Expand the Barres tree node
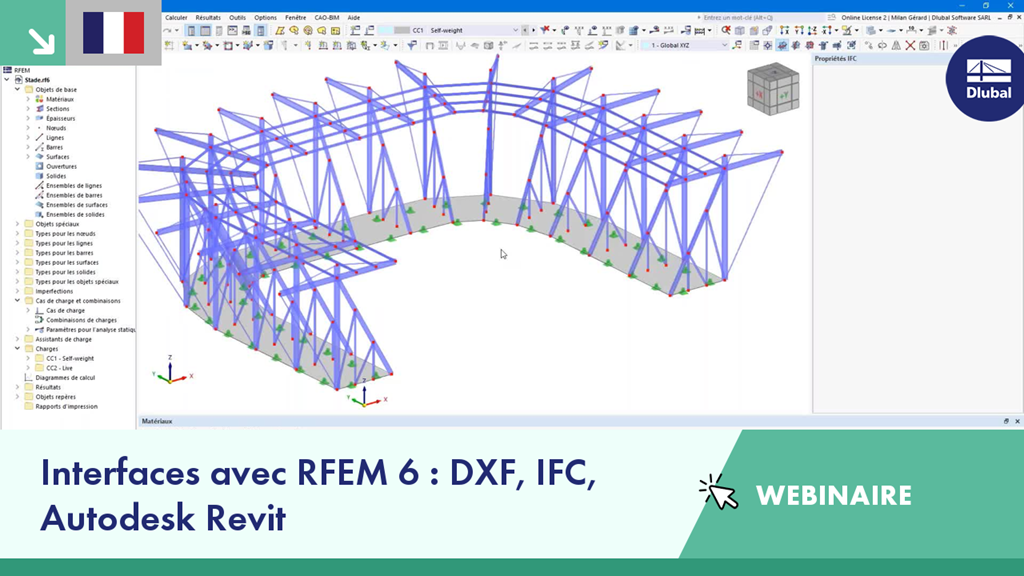This screenshot has height=576, width=1024. (x=28, y=147)
